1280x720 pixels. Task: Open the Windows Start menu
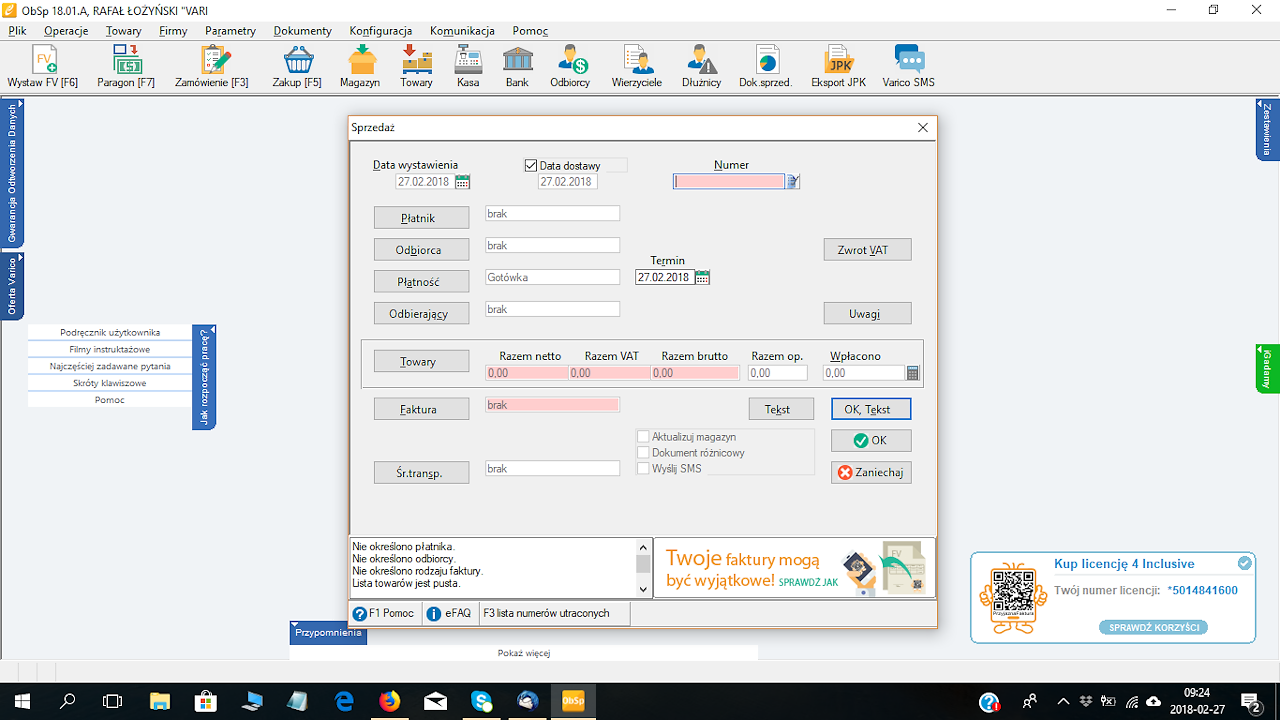click(x=20, y=701)
